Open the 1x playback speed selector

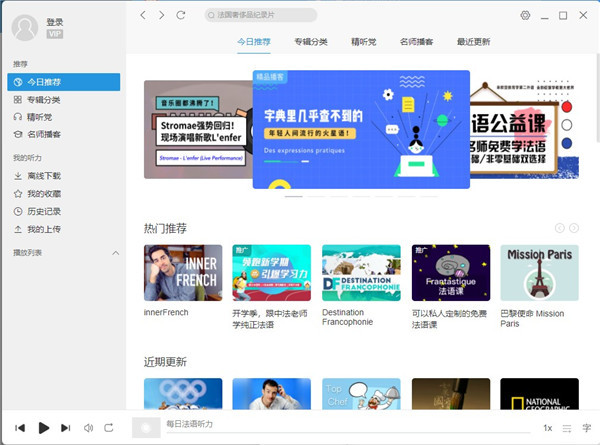click(547, 428)
